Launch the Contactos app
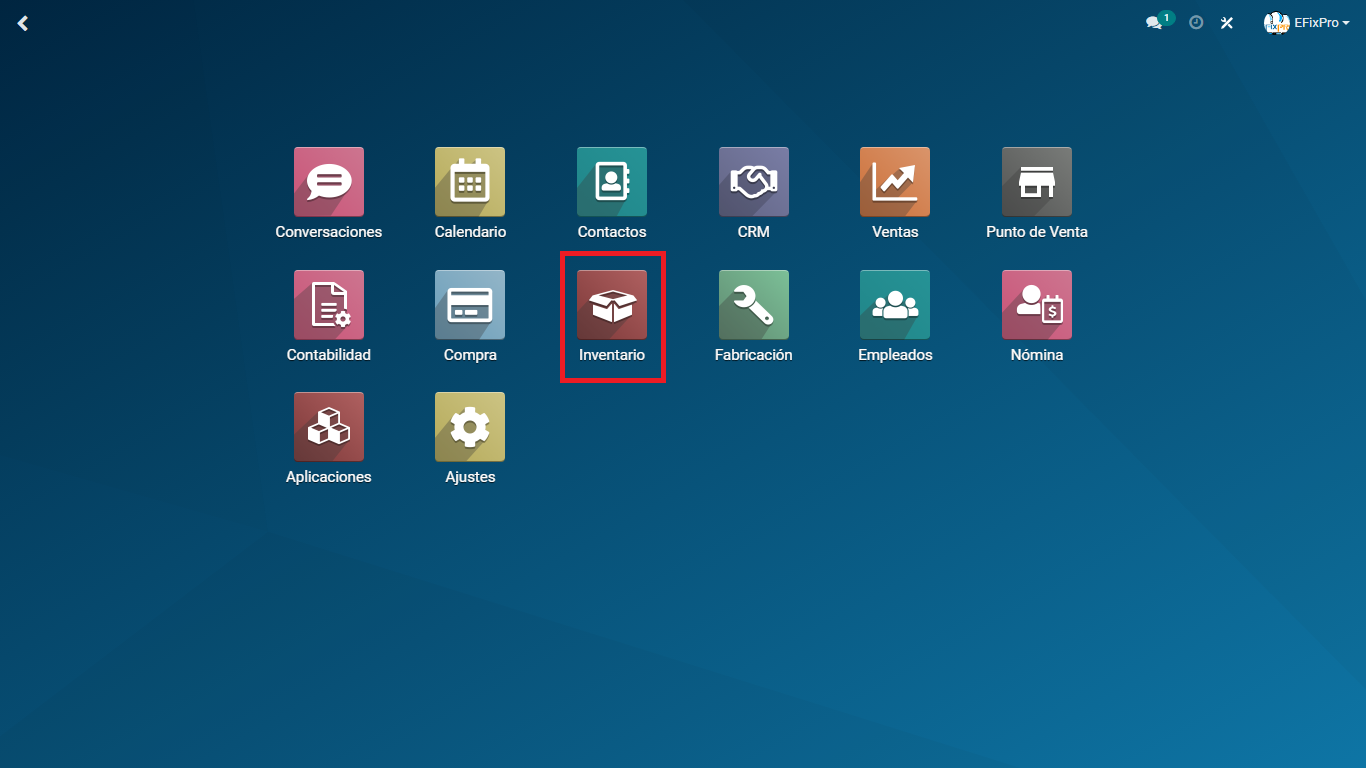 coord(612,182)
